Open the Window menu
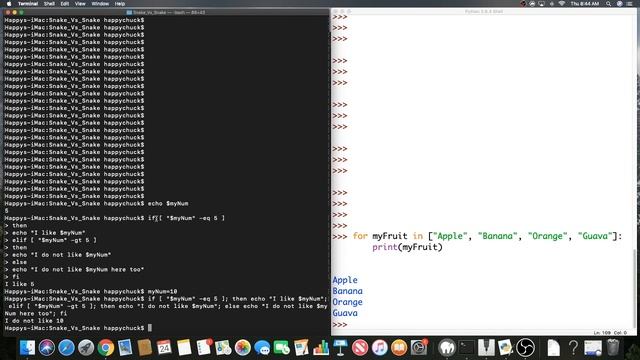 tap(100, 4)
